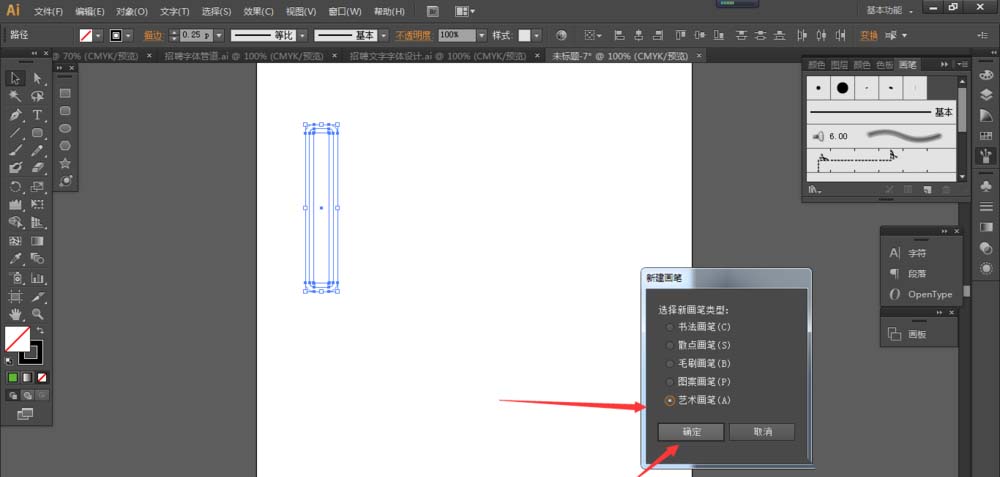Select the Type tool
The height and width of the screenshot is (477, 1000).
pos(37,115)
